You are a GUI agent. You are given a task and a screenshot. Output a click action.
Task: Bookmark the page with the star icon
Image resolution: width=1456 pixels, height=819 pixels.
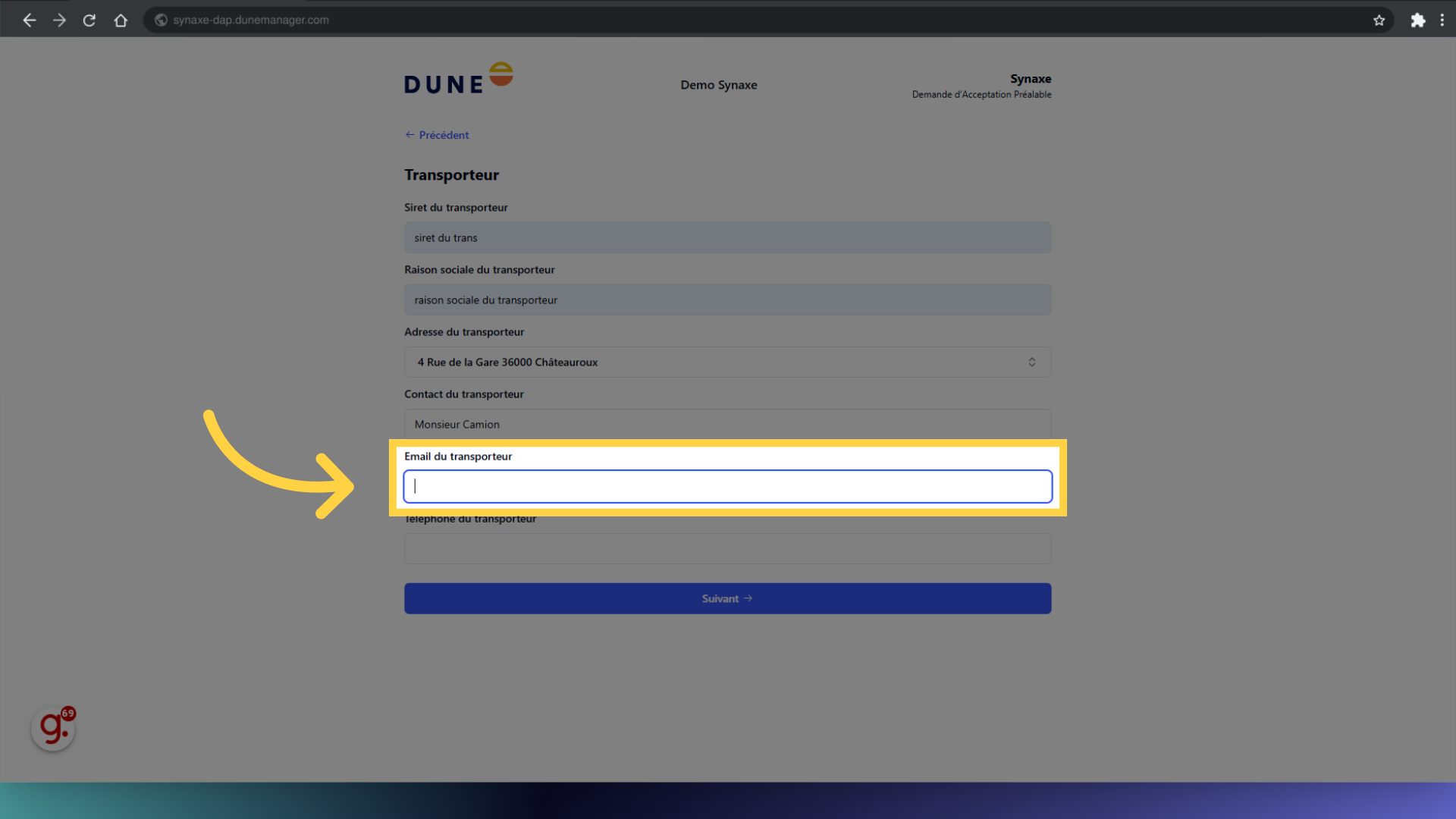pos(1379,20)
